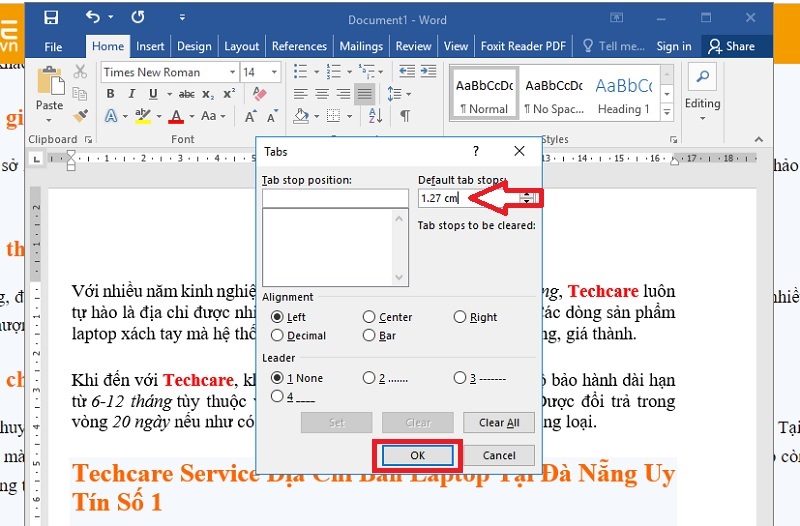Open the References ribbon tab
Screen dimensions: 800x526
(x=299, y=46)
